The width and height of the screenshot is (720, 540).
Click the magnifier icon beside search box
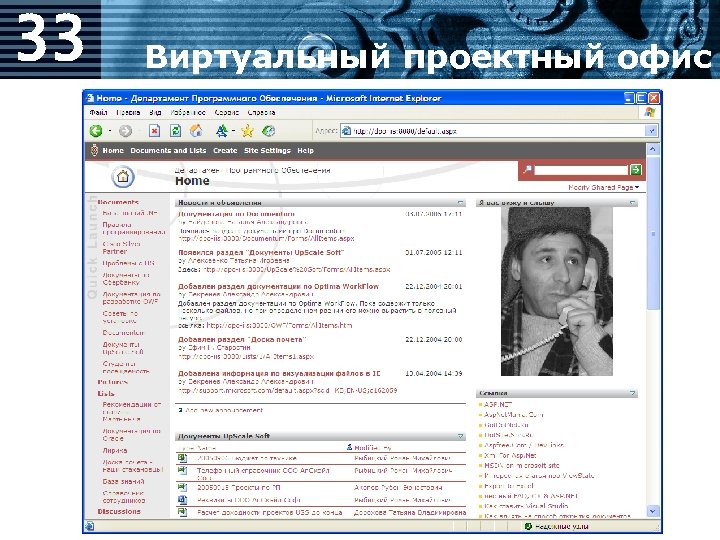point(528,169)
